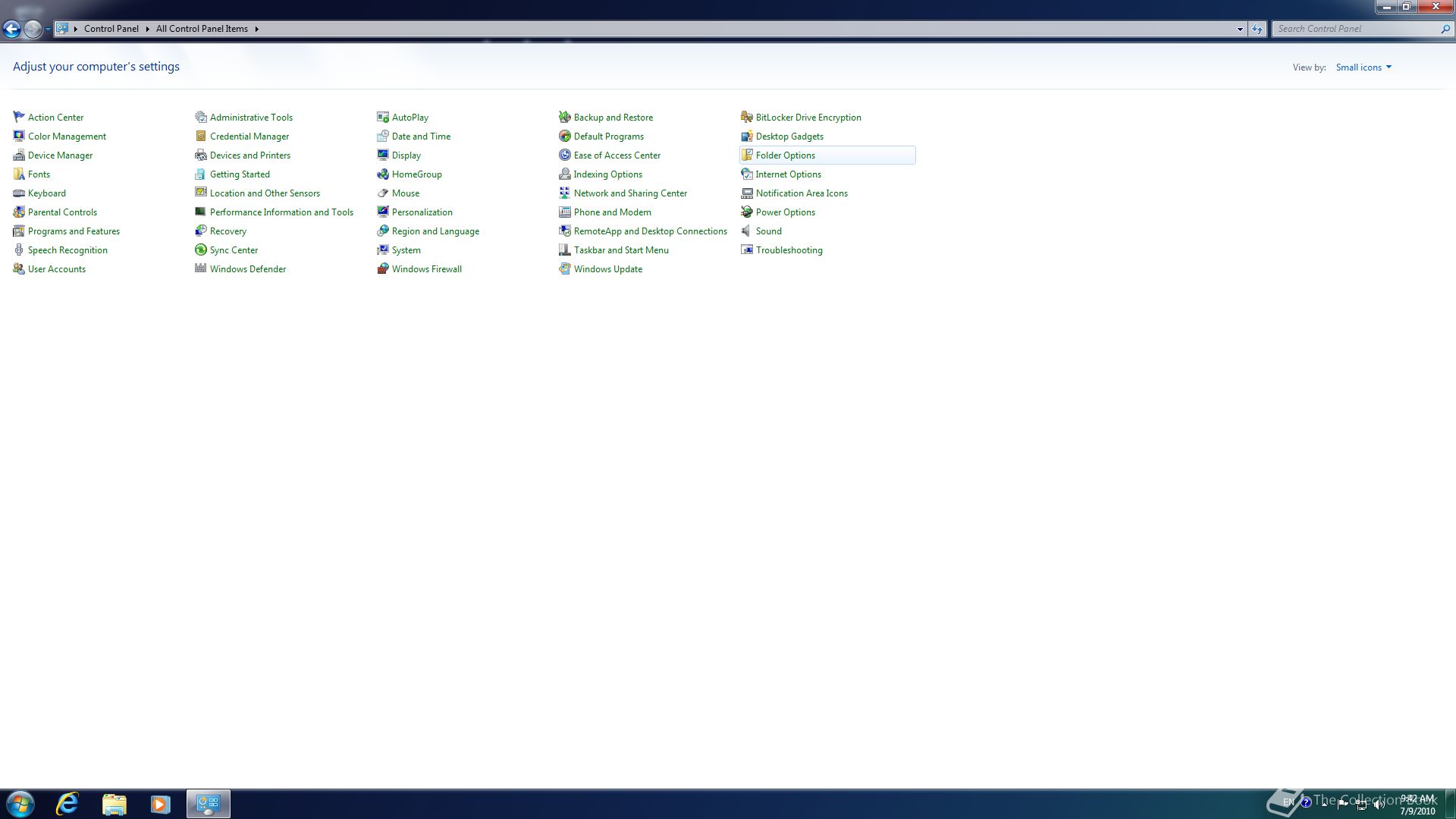Screen dimensions: 1456x819
Task: Open Programs and Features link
Action: (74, 231)
